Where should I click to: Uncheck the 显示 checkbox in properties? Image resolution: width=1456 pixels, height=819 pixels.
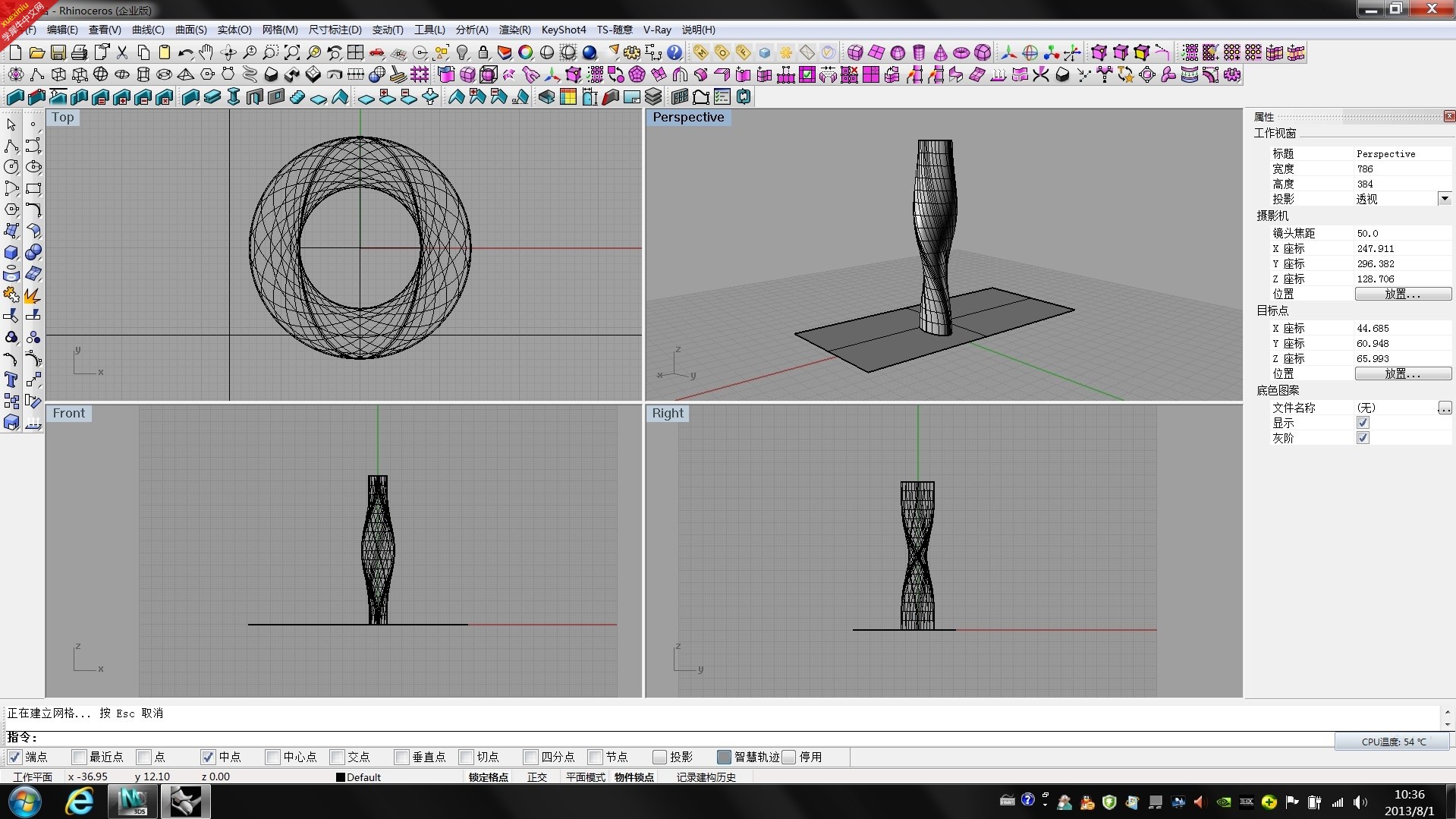click(1363, 423)
